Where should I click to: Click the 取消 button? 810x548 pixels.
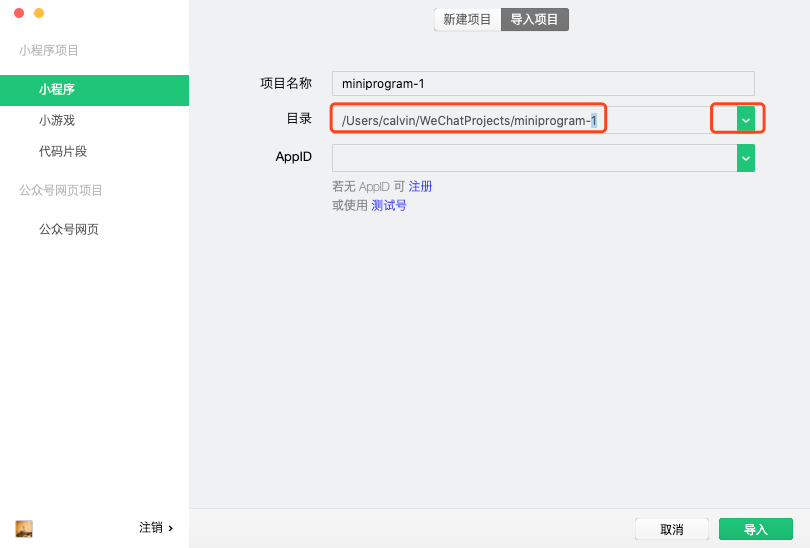coord(672,529)
